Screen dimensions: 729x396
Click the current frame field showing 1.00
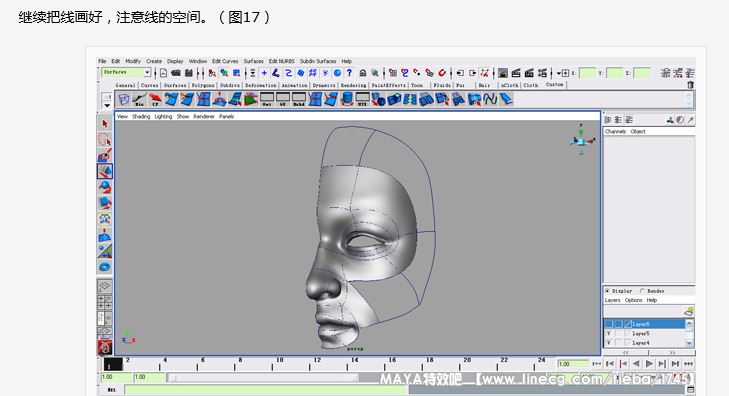[x=573, y=364]
